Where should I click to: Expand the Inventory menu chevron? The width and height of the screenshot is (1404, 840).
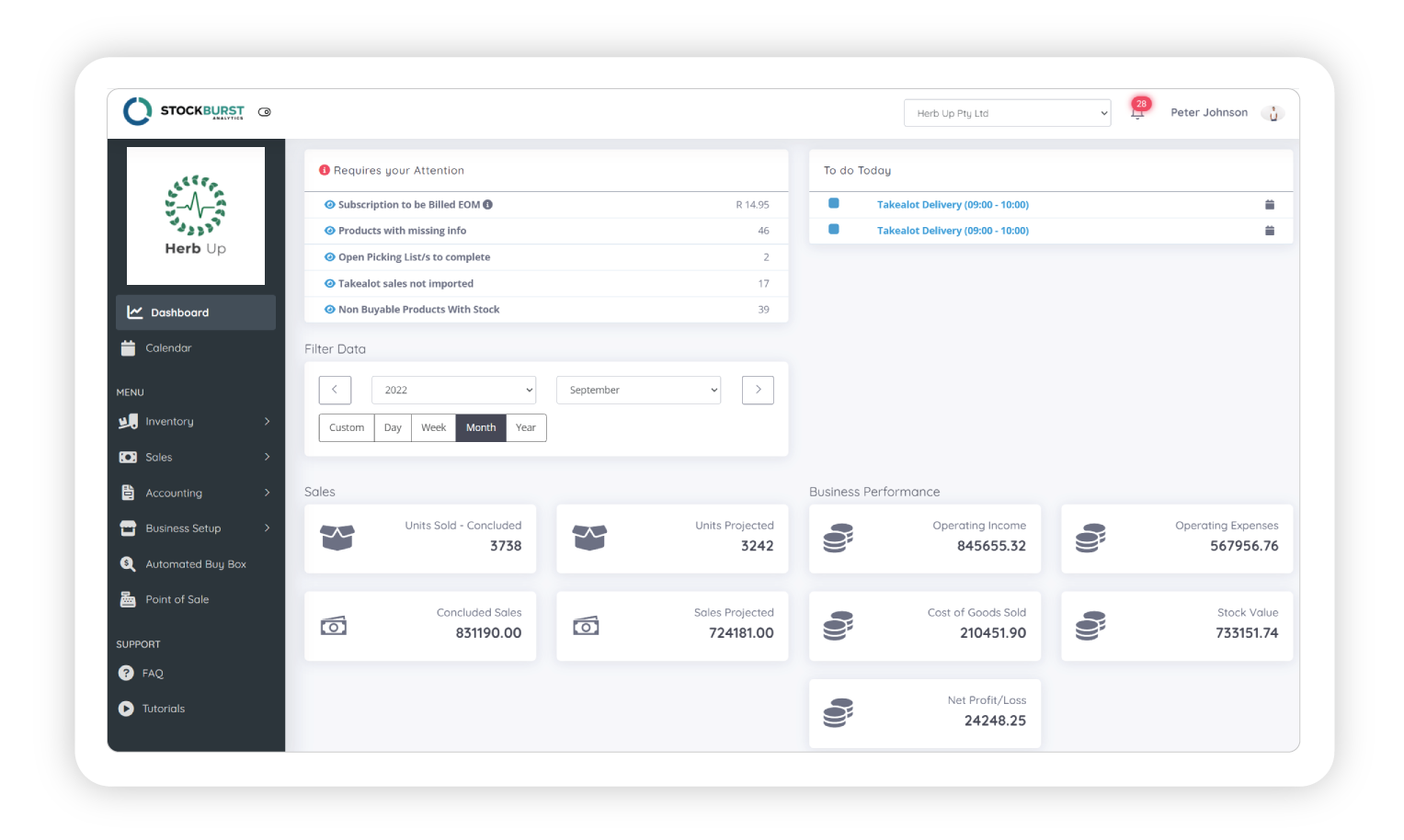[x=268, y=421]
